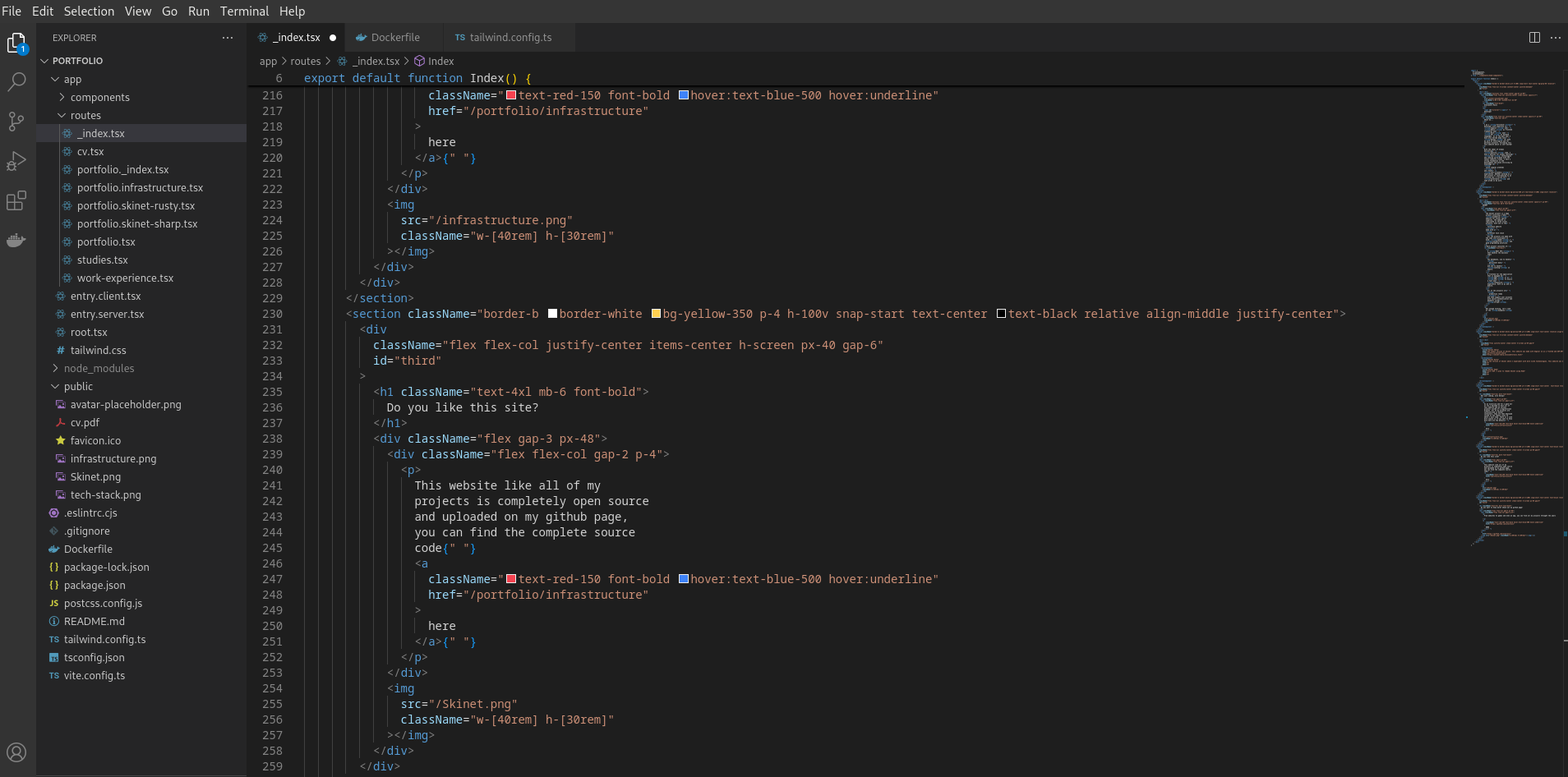Expand the node_modules folder

(x=99, y=369)
